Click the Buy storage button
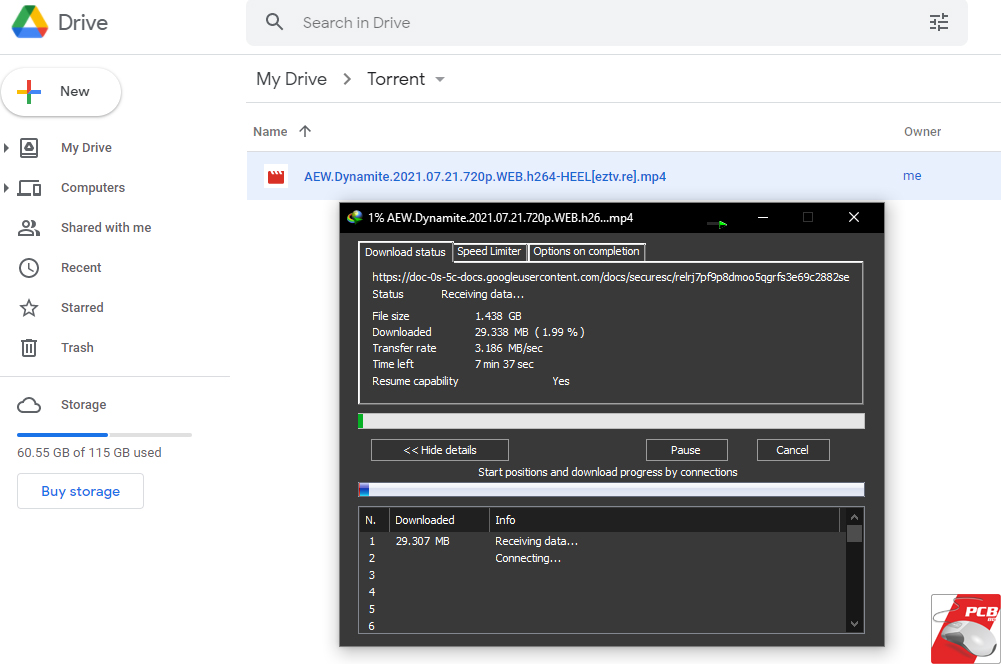This screenshot has height=664, width=1001. (80, 491)
